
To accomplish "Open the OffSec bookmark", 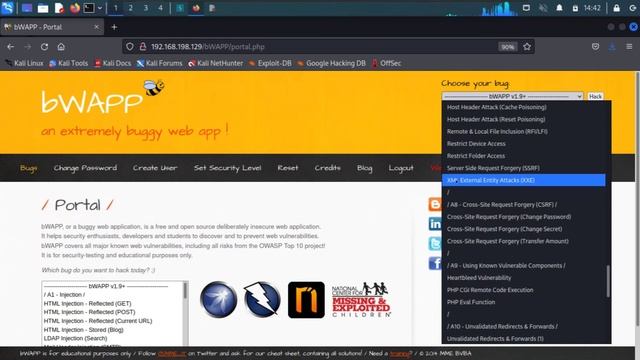I will click(x=386, y=63).
